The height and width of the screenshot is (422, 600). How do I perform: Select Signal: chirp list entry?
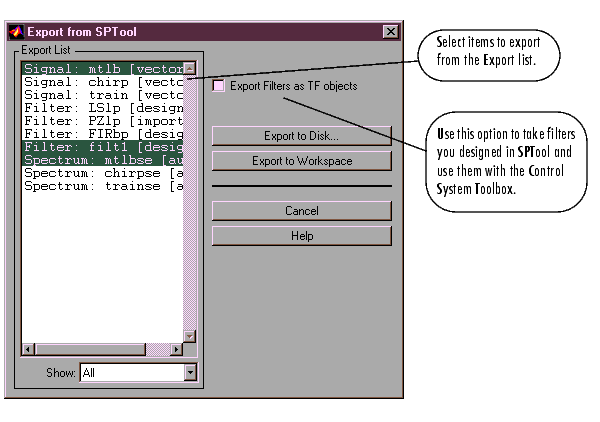point(103,82)
